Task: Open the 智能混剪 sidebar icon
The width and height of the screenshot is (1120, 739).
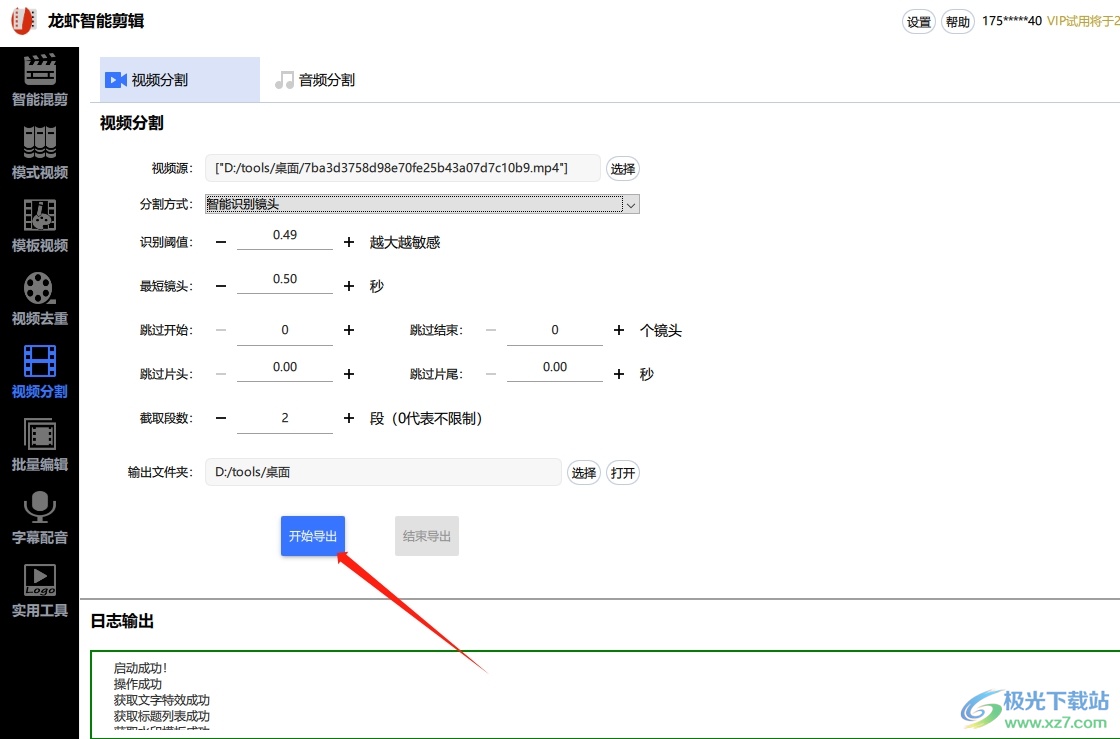Action: pos(39,70)
